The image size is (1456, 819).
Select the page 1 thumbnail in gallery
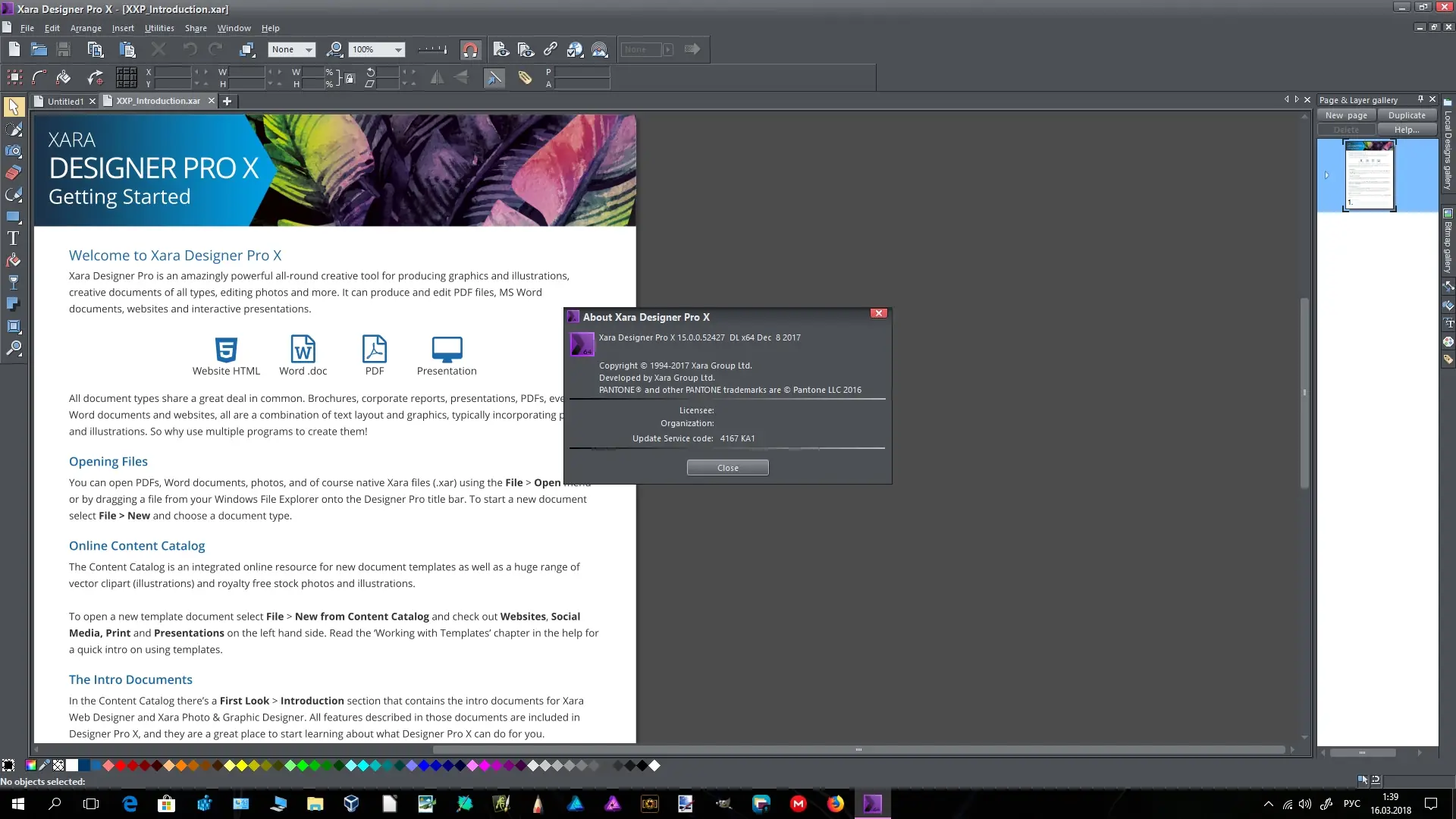(1369, 175)
